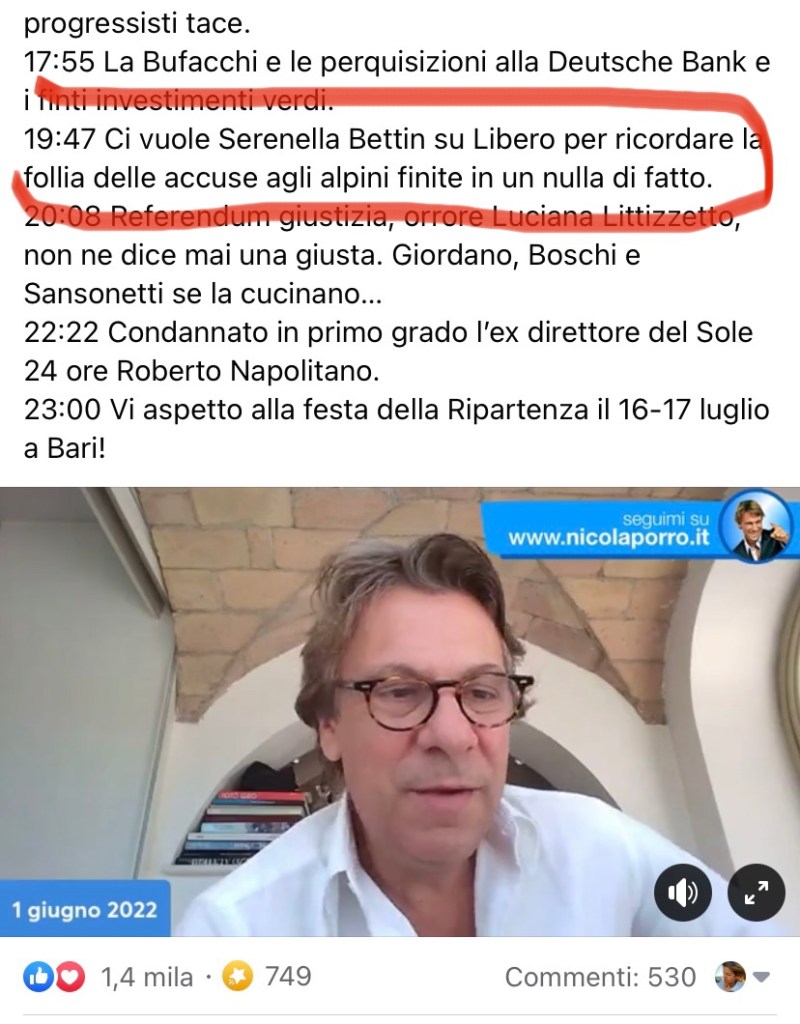Open the profile avatar selector for commenting

tap(731, 977)
